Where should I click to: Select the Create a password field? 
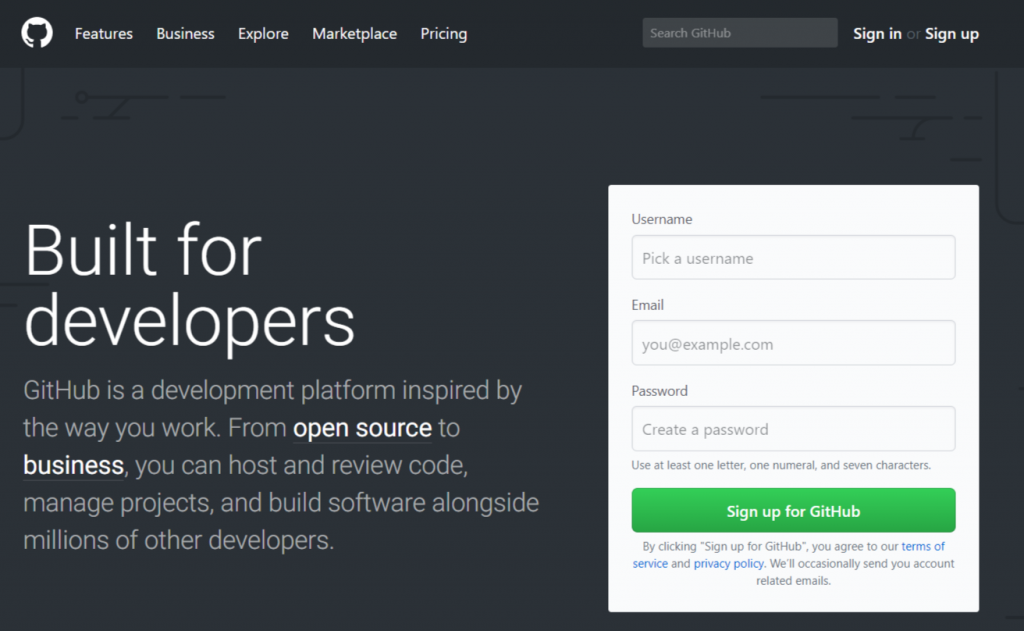coord(793,429)
